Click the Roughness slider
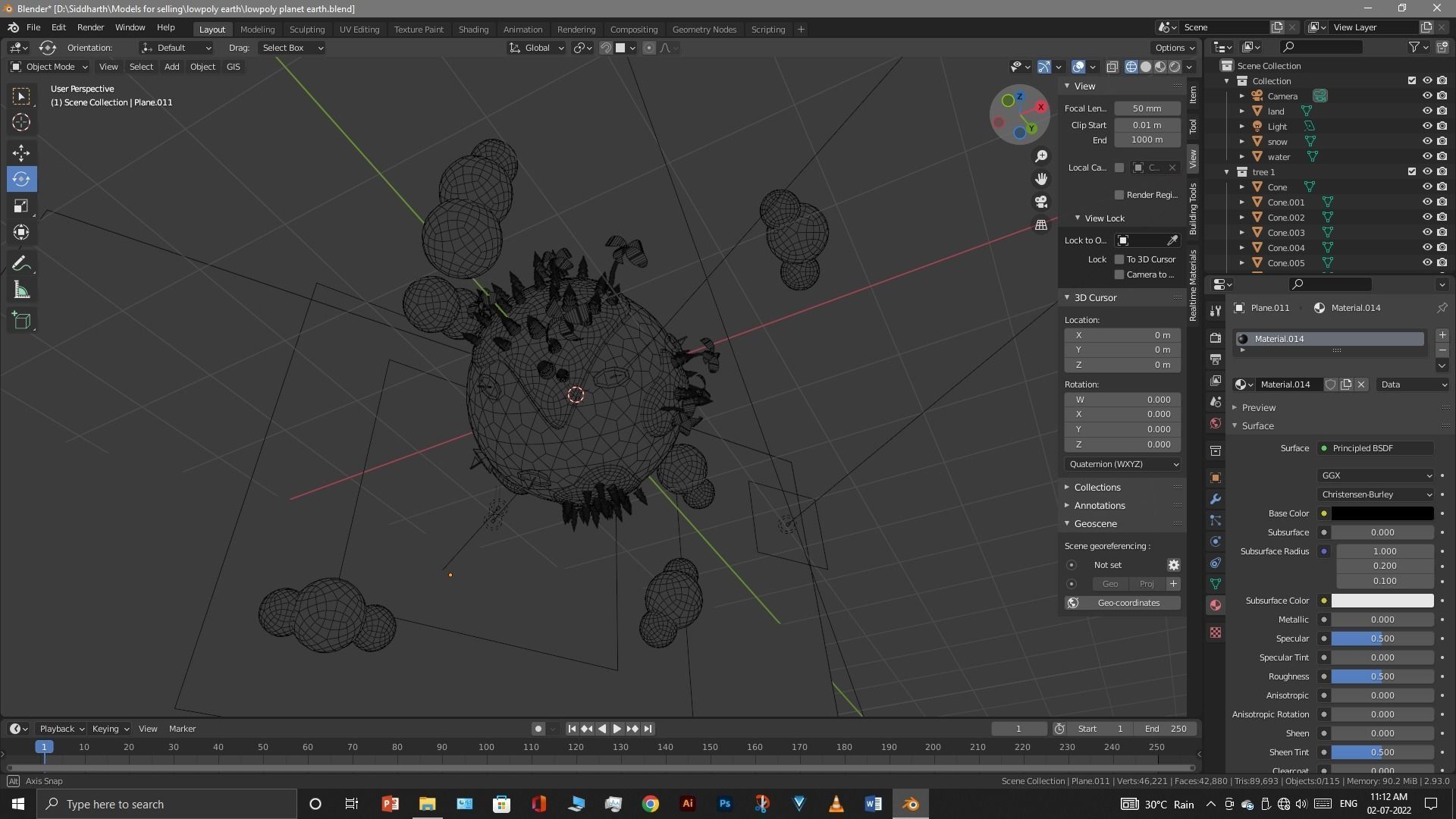Image resolution: width=1456 pixels, height=819 pixels. 1382,676
